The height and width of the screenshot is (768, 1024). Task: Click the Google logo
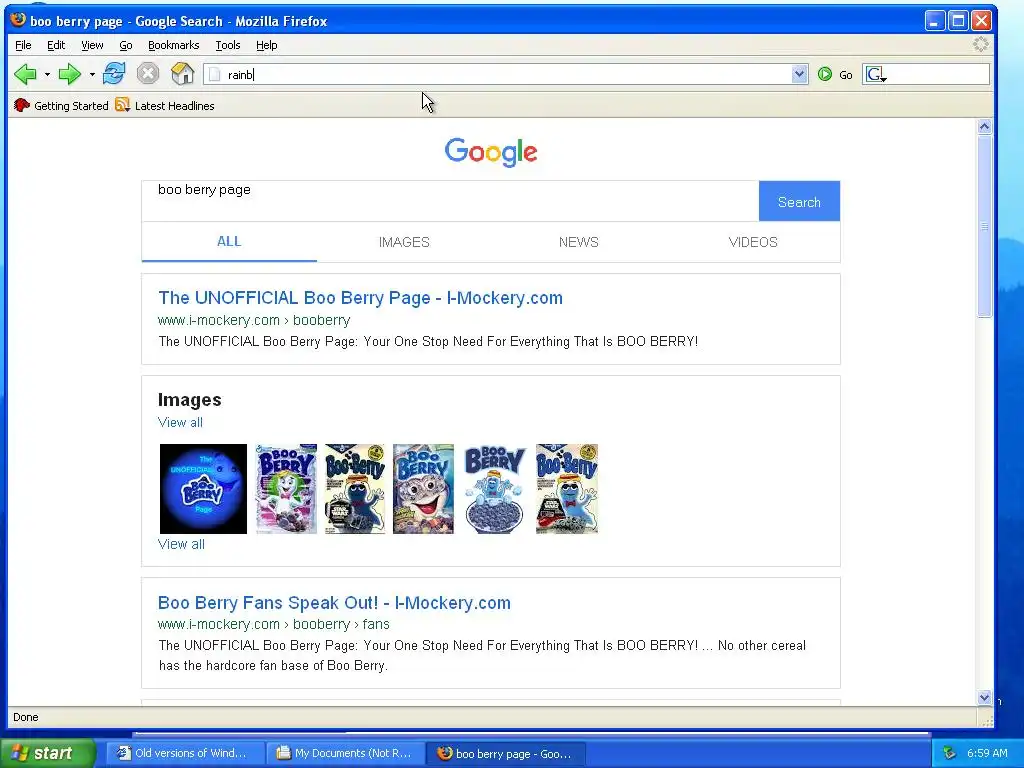(490, 152)
